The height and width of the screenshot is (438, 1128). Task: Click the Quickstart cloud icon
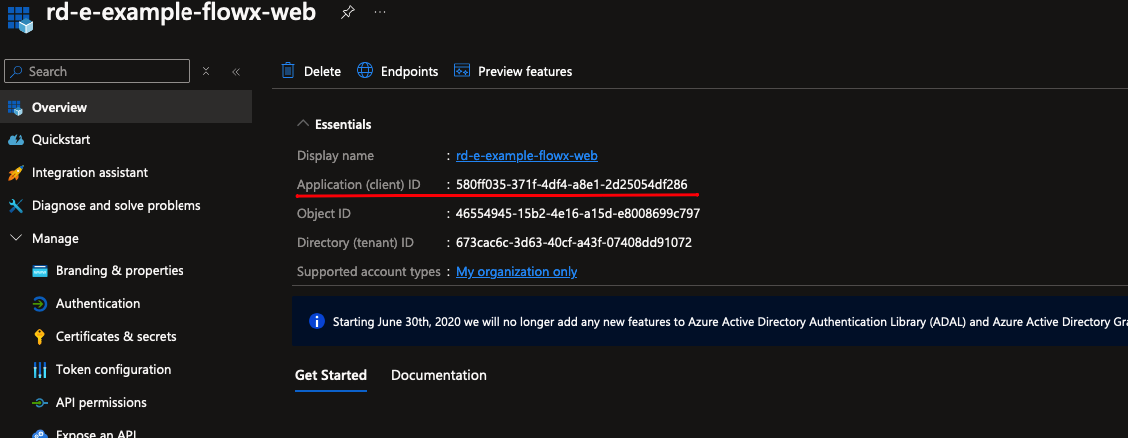click(x=16, y=140)
